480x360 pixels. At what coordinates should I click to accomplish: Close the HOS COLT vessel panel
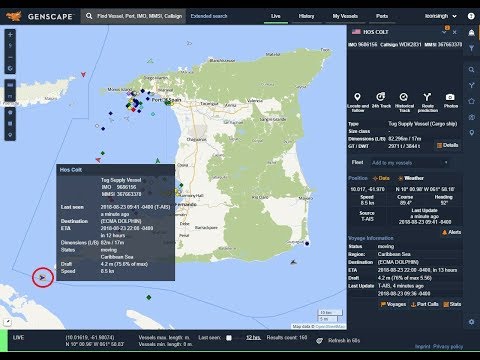455,32
